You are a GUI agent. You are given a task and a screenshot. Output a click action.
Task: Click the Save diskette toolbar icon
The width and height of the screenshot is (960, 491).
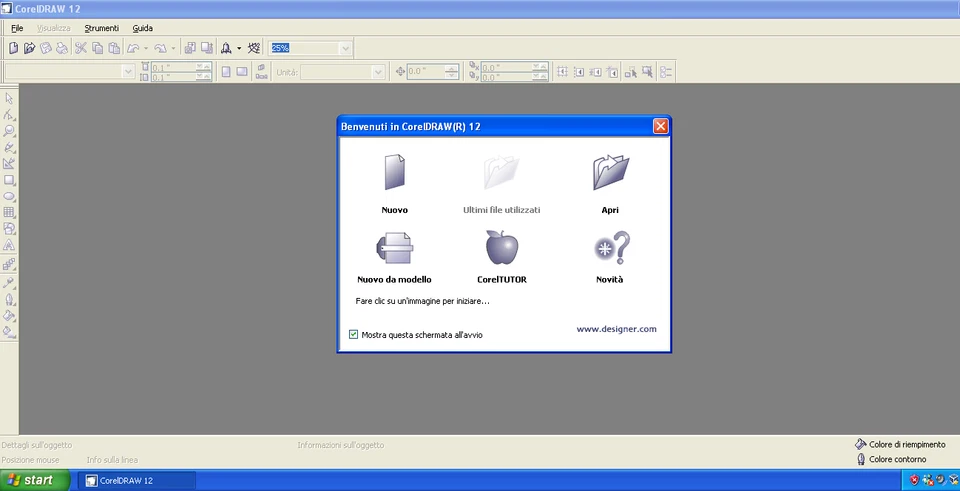pos(45,48)
